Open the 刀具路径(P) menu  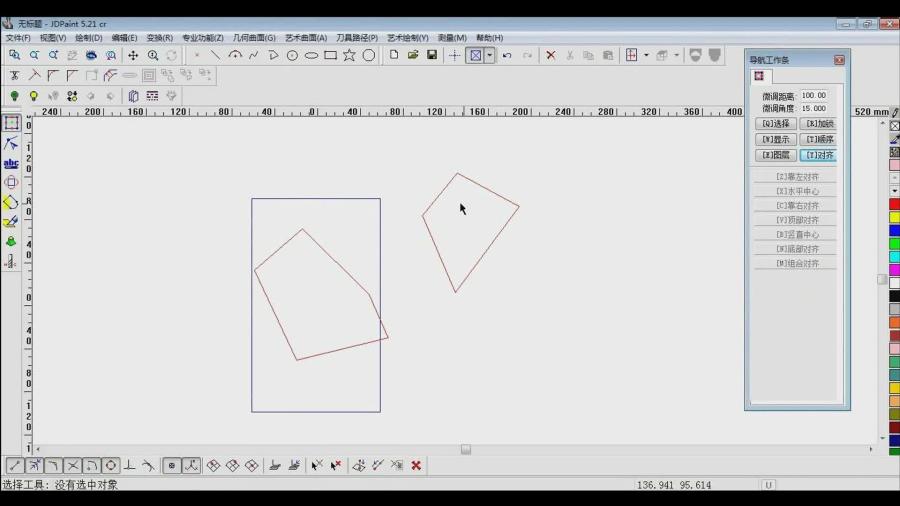[357, 38]
